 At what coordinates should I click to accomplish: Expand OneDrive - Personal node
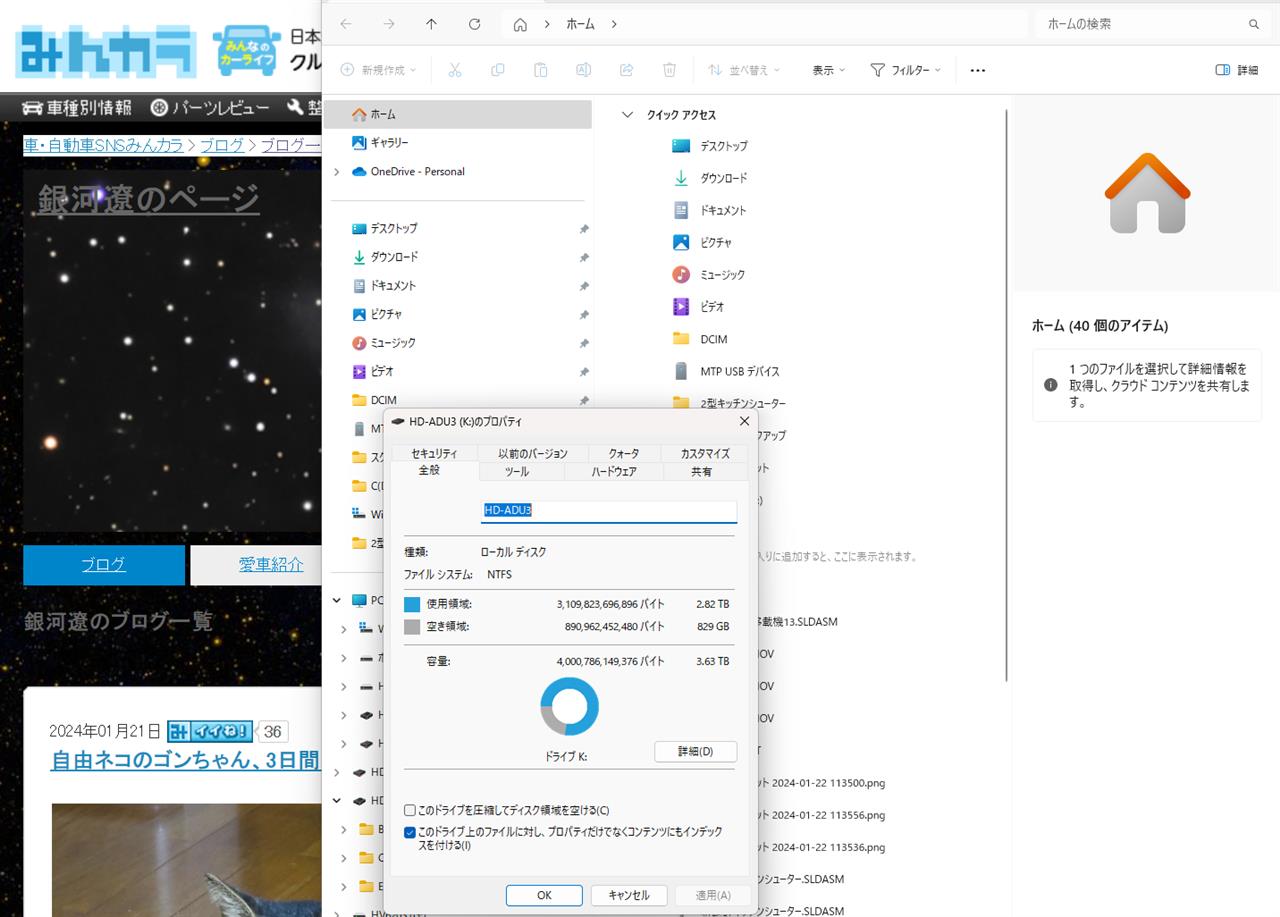(337, 172)
